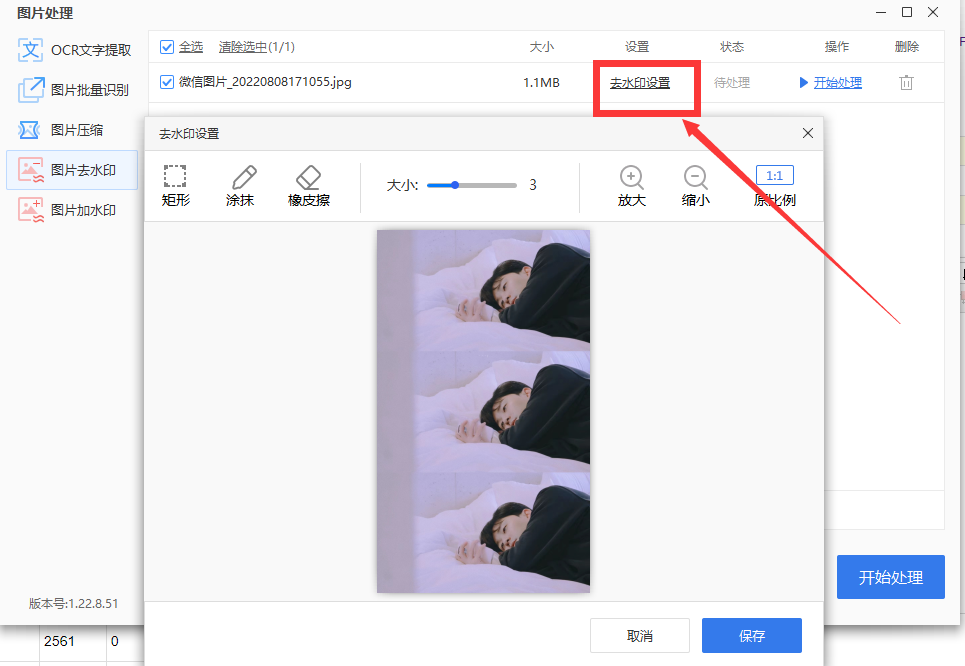Click the 缩小 zoom out icon
The width and height of the screenshot is (965, 666).
[x=695, y=185]
